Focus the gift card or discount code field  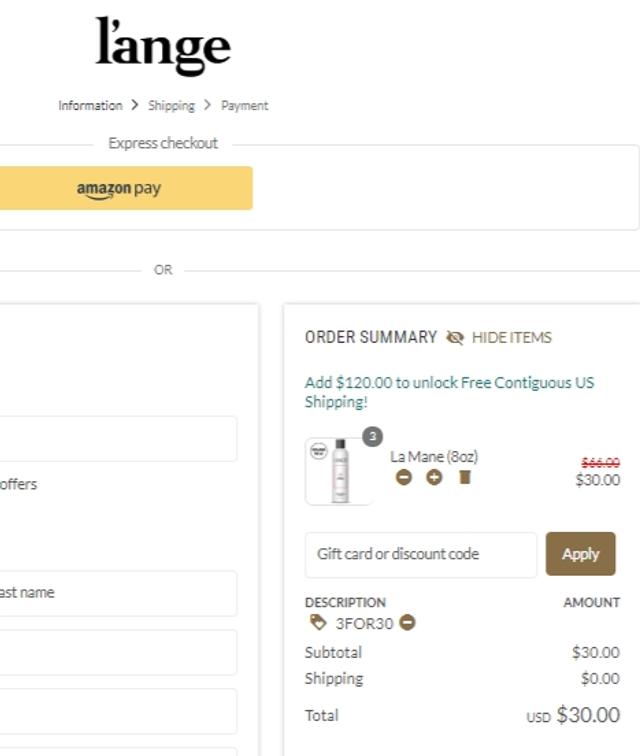pos(420,554)
